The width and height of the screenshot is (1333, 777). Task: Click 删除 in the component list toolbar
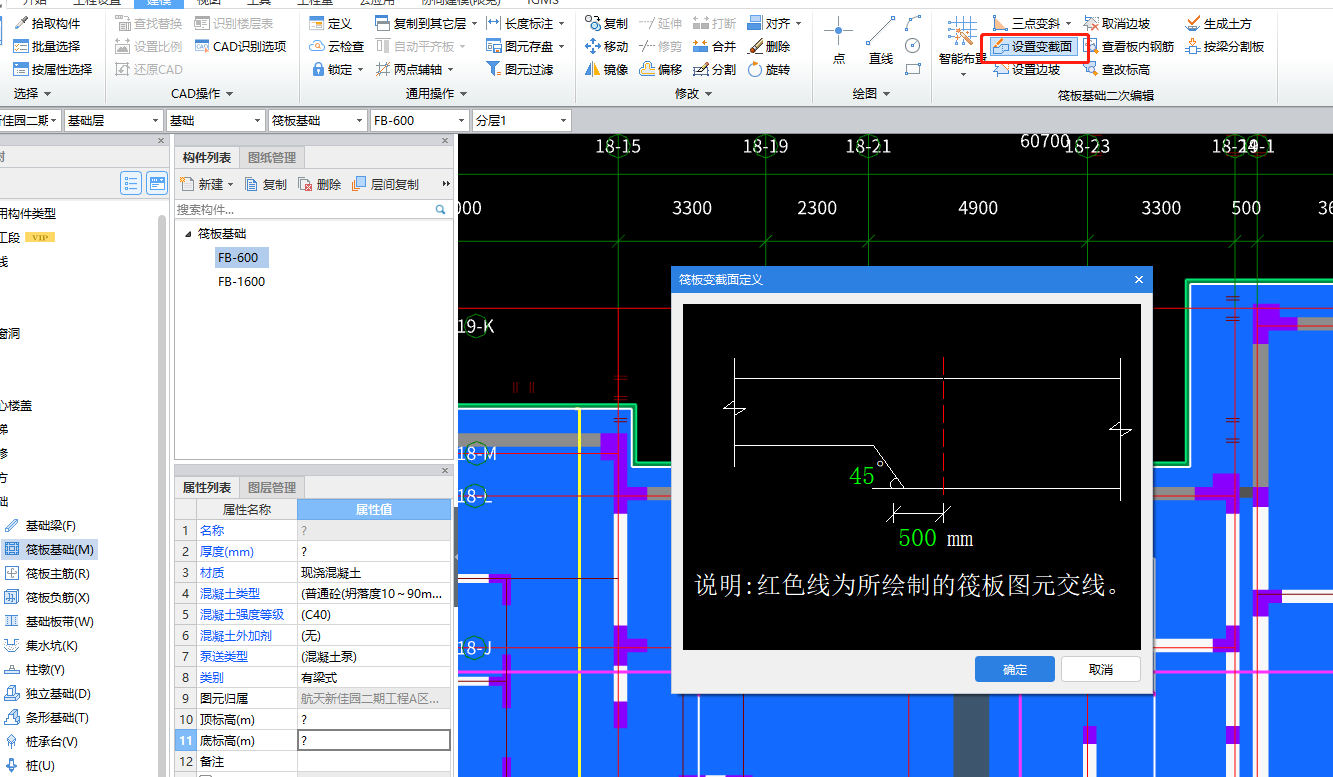click(320, 185)
